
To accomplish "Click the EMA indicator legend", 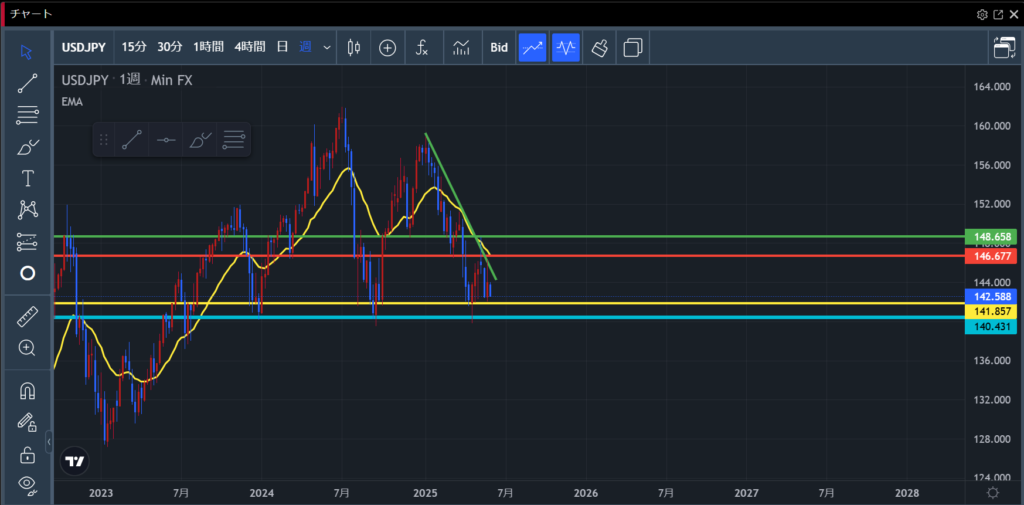I will pyautogui.click(x=72, y=101).
